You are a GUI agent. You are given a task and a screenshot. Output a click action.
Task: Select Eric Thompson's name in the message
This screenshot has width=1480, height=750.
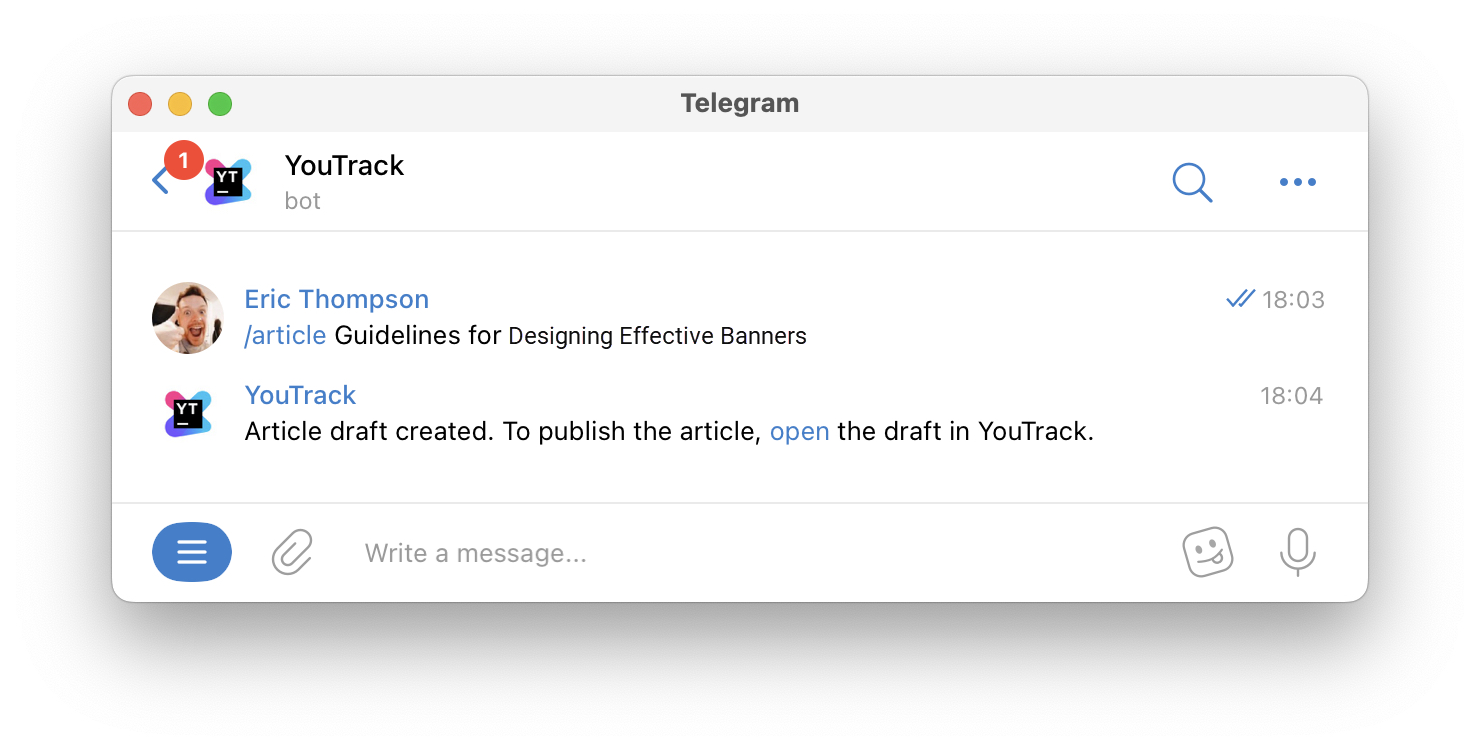click(336, 298)
